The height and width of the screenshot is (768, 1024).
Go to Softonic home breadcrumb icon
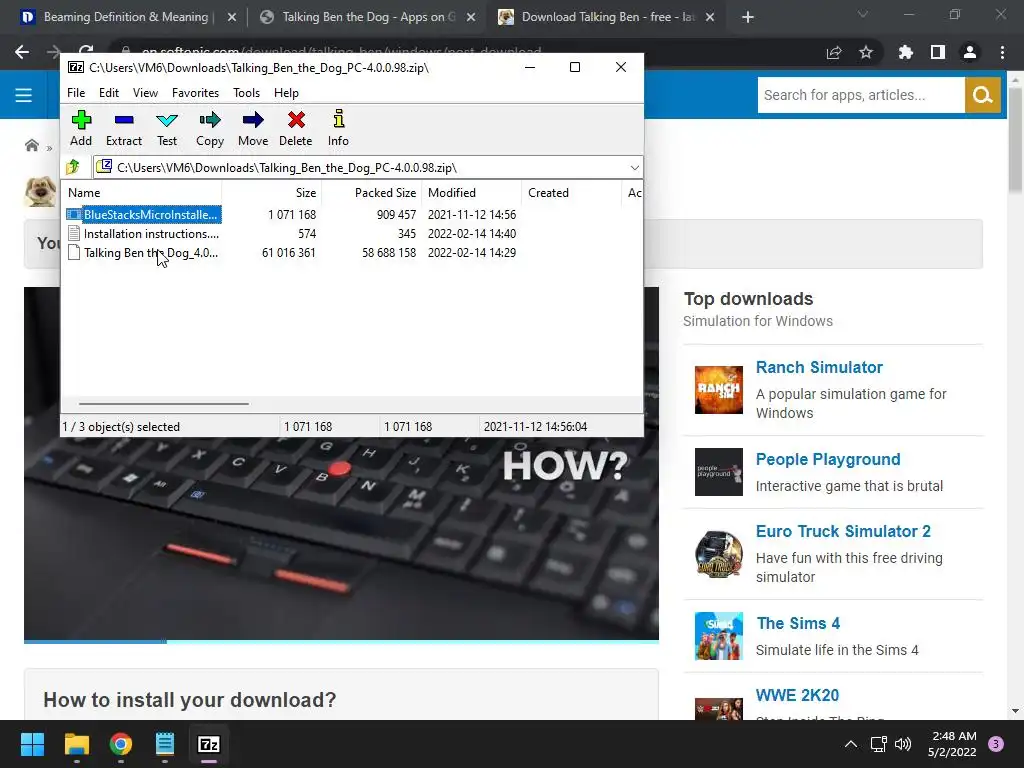coord(31,145)
